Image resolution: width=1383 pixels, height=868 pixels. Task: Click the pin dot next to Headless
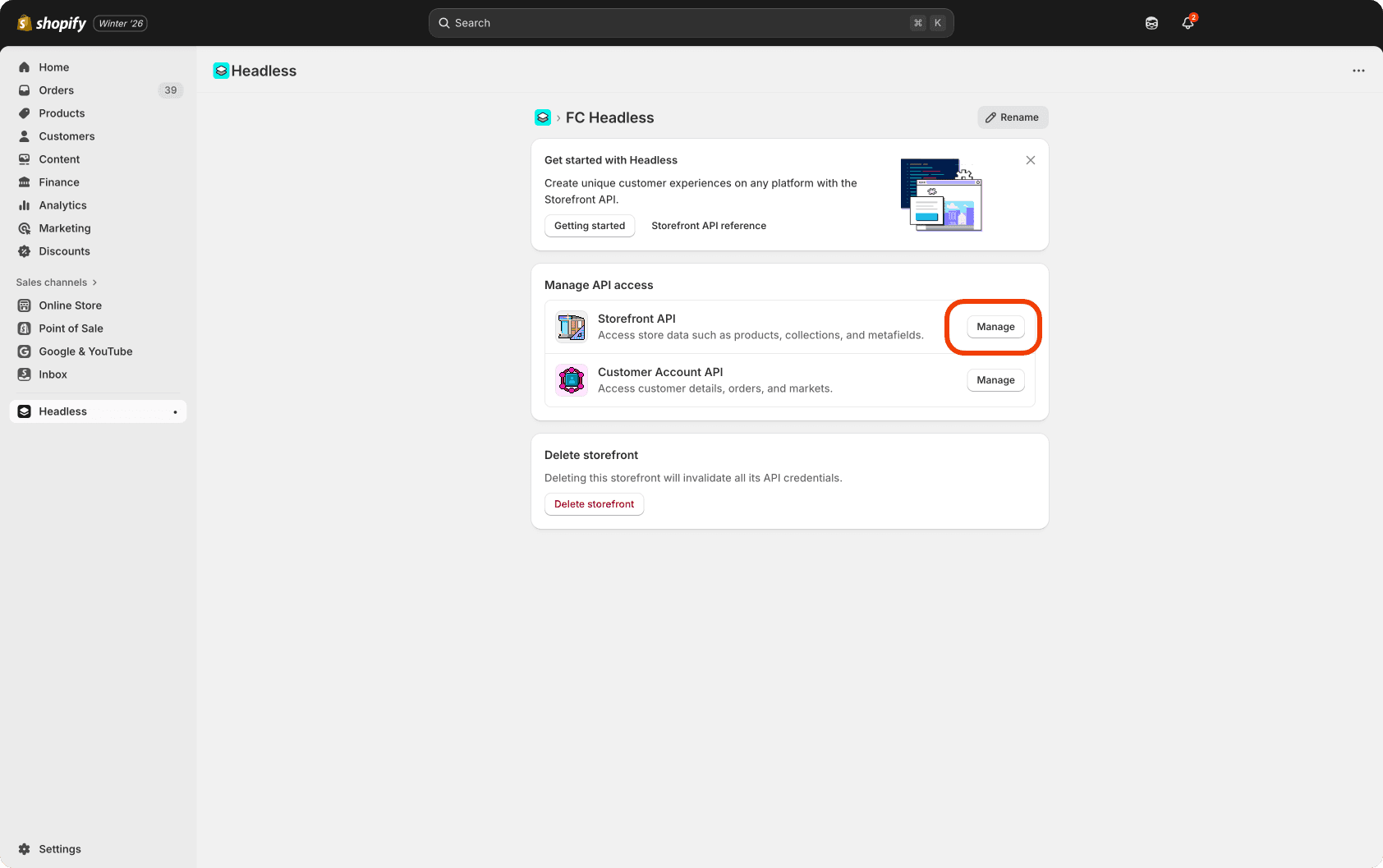(175, 412)
